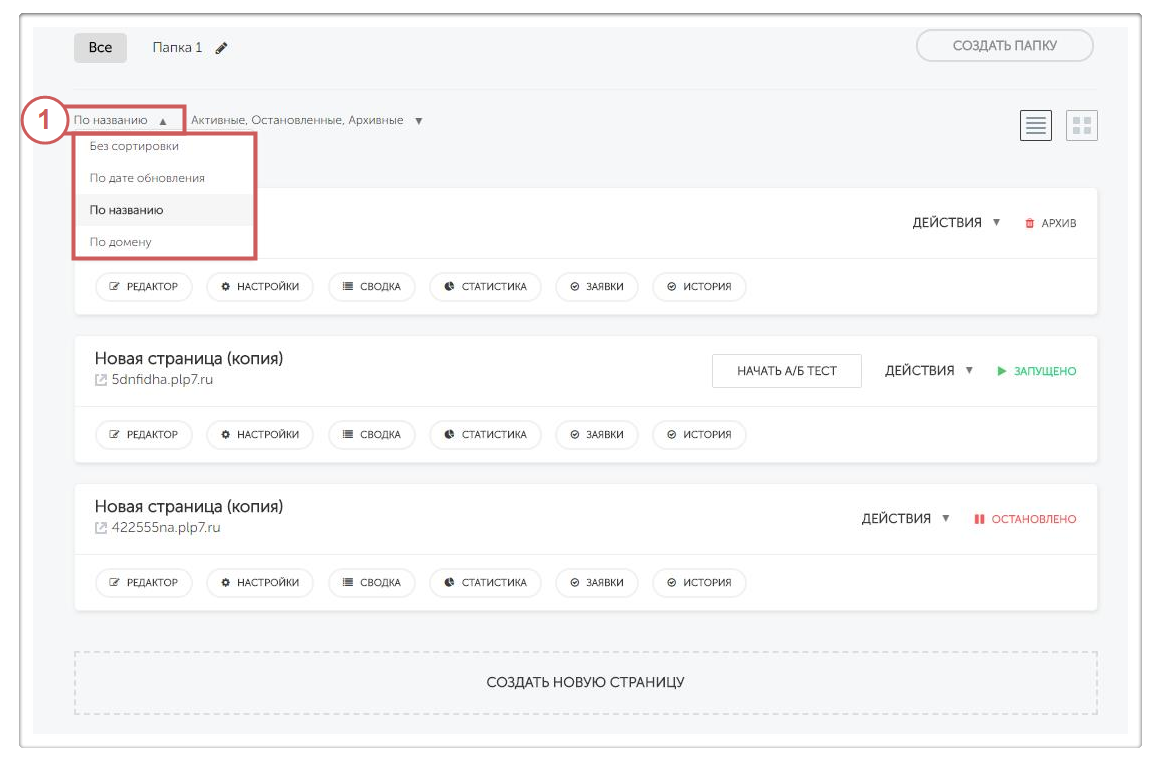The height and width of the screenshot is (762, 1157).
Task: Switch to grid view layout icon
Action: [x=1081, y=125]
